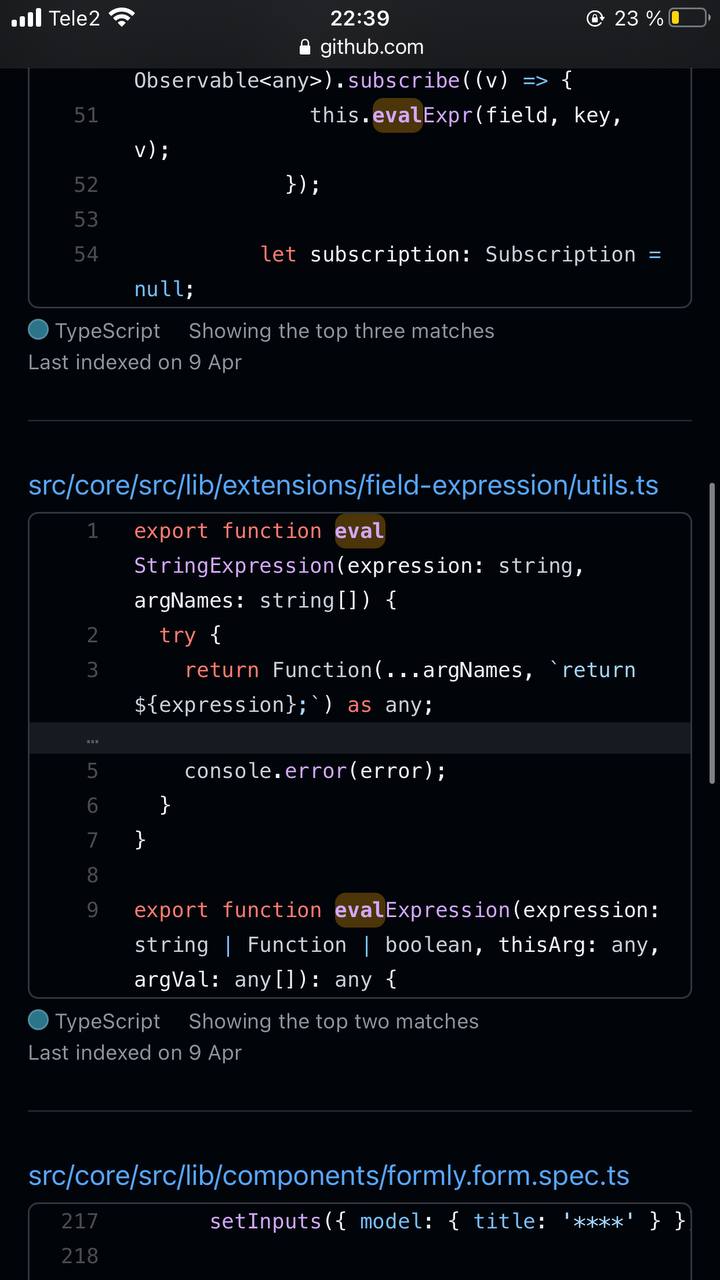This screenshot has height=1280, width=720.
Task: Tap the 22:39 clock in status bar
Action: pyautogui.click(x=359, y=18)
